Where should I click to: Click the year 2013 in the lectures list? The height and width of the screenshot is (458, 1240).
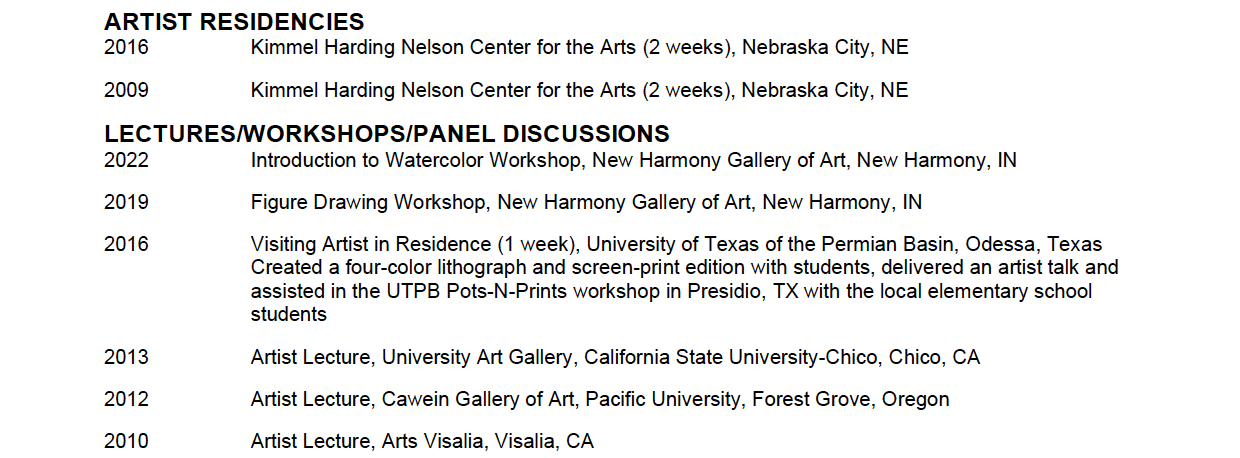coord(126,357)
